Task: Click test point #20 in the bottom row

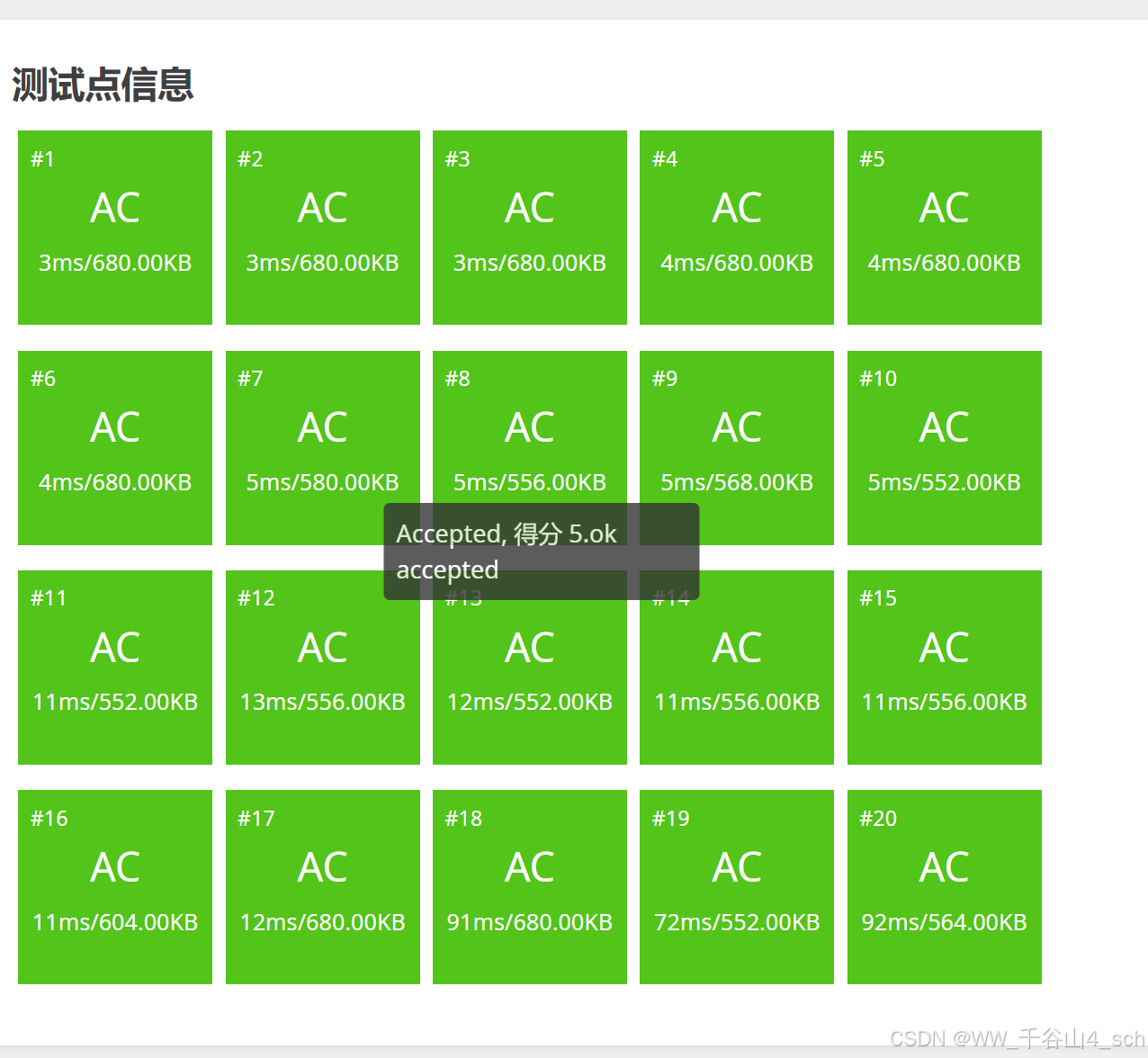Action: click(x=943, y=886)
